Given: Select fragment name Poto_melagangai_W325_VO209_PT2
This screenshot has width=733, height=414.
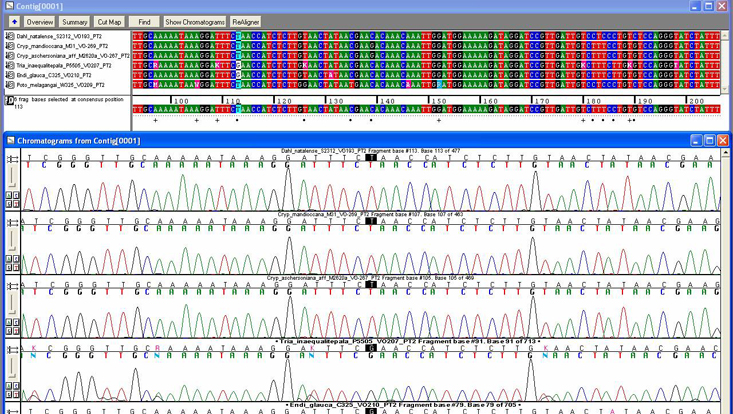Looking at the screenshot, I should [x=60, y=85].
